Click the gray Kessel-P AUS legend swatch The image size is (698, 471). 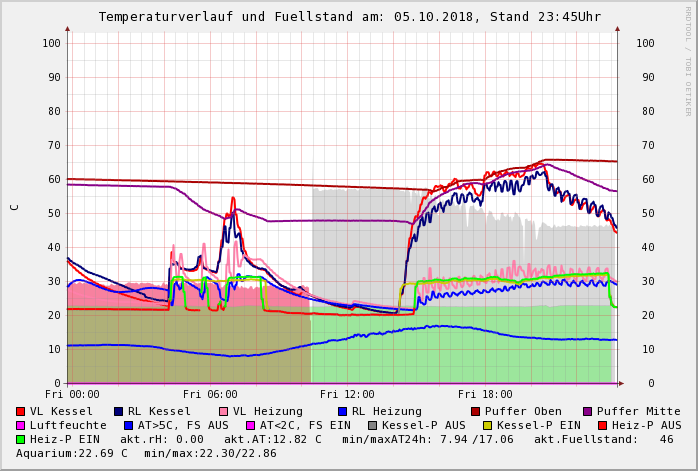tap(371, 425)
